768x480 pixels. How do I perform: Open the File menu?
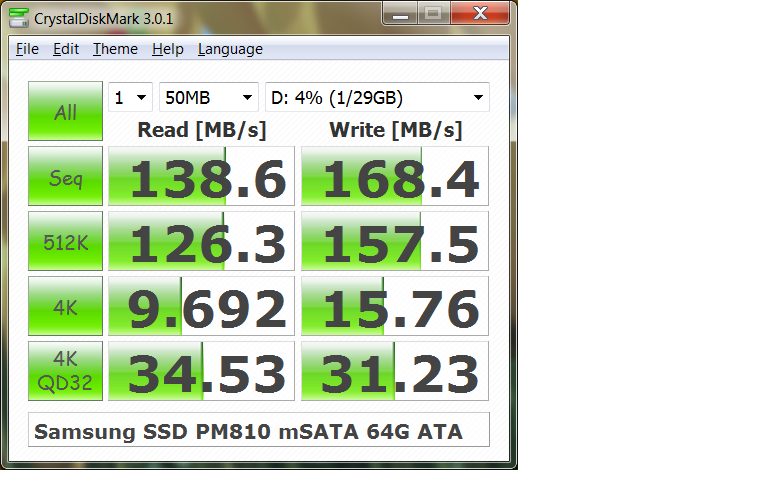(27, 49)
